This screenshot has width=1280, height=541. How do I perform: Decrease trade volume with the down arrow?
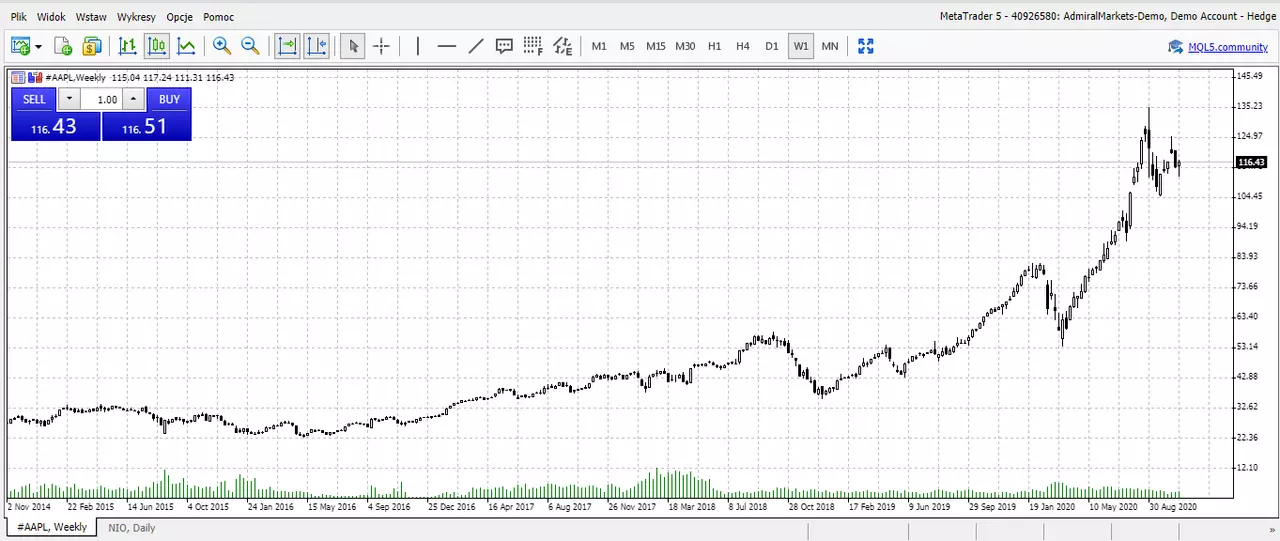pos(68,99)
